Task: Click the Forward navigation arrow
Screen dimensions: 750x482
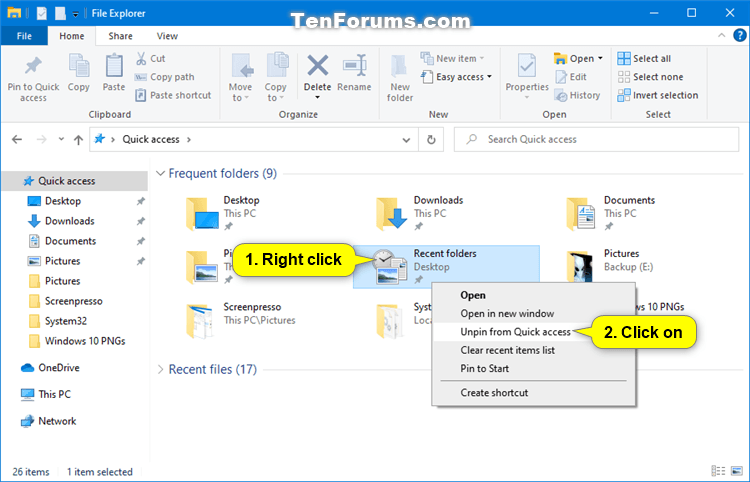Action: [x=42, y=140]
